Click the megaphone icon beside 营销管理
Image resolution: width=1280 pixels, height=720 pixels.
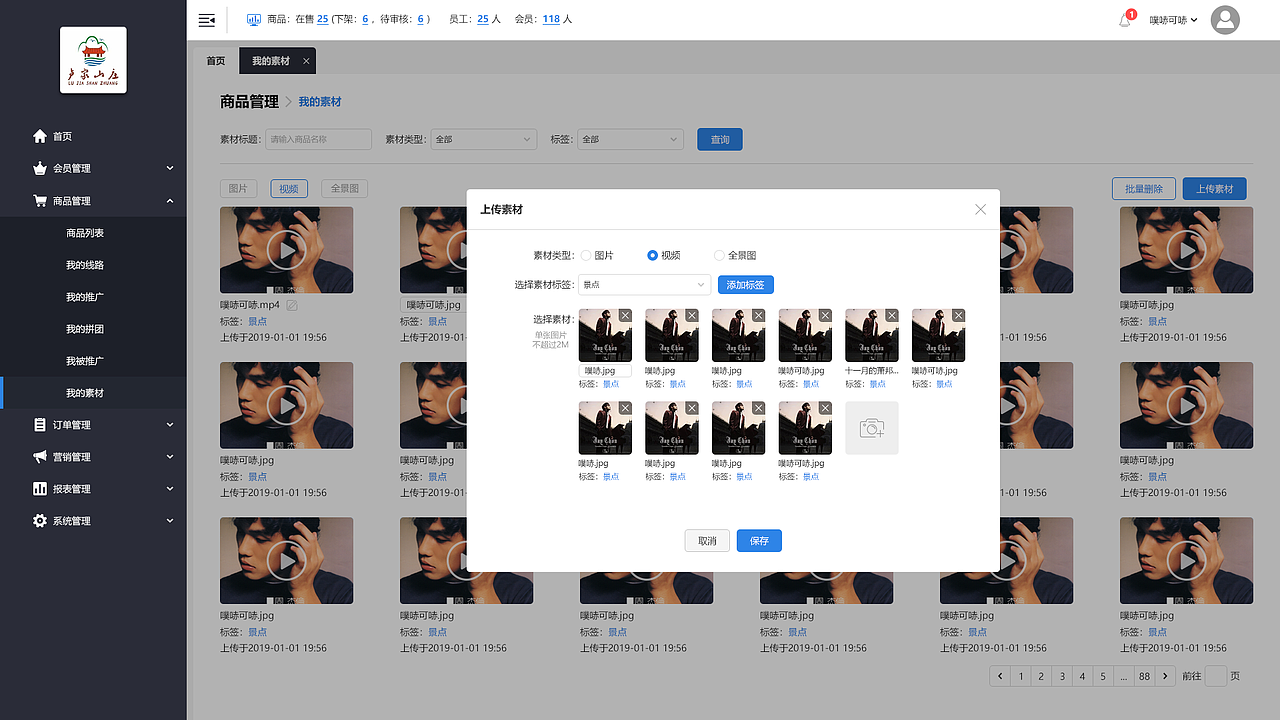pos(40,457)
